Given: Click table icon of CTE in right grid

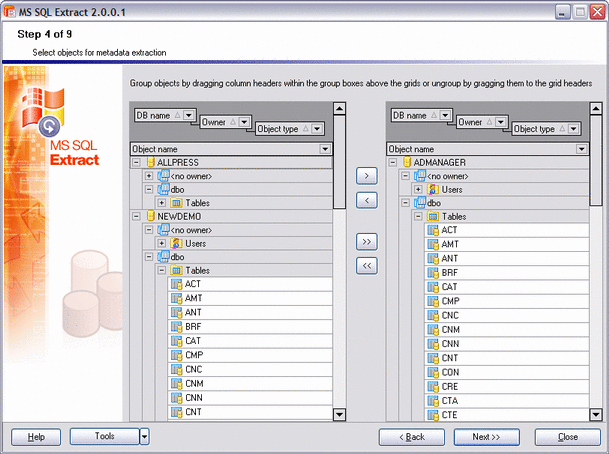Looking at the screenshot, I should (433, 415).
